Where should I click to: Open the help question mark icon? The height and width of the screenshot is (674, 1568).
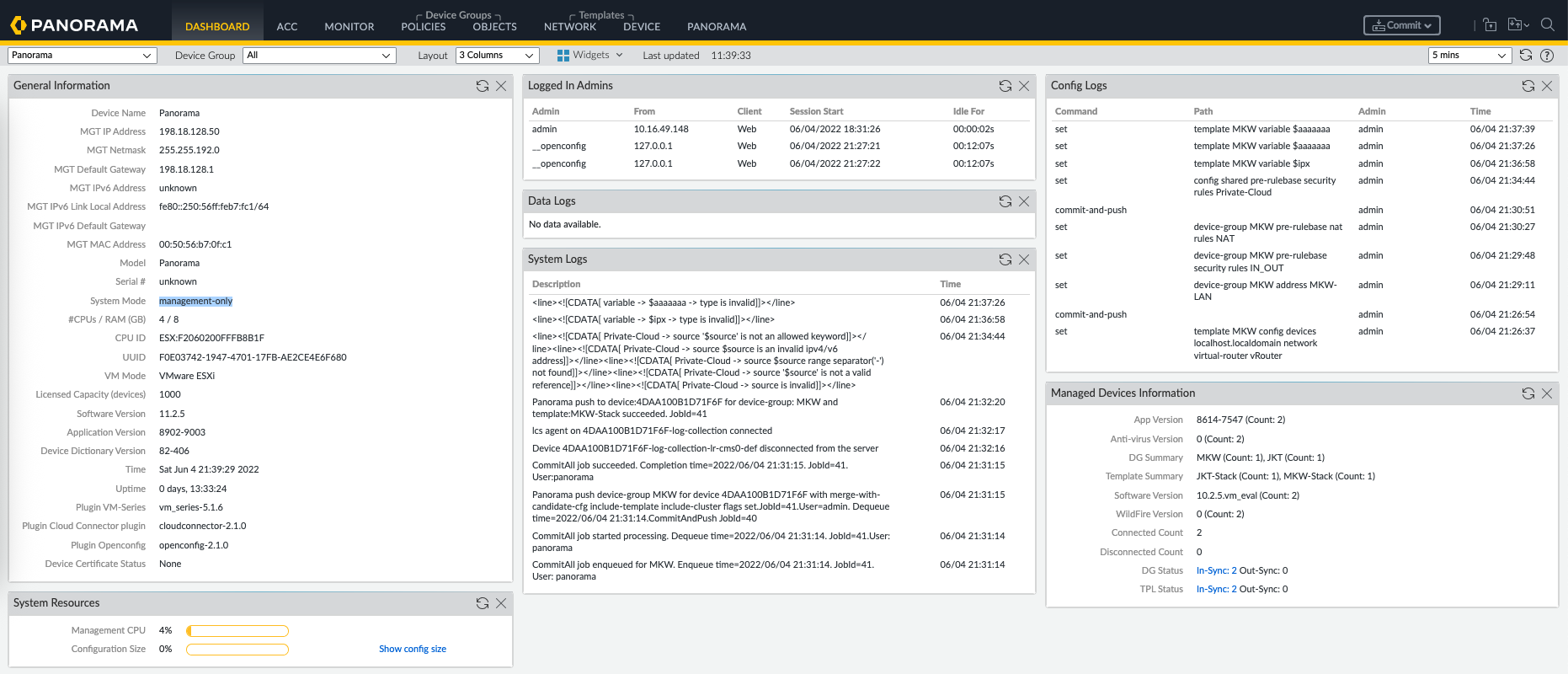point(1547,56)
